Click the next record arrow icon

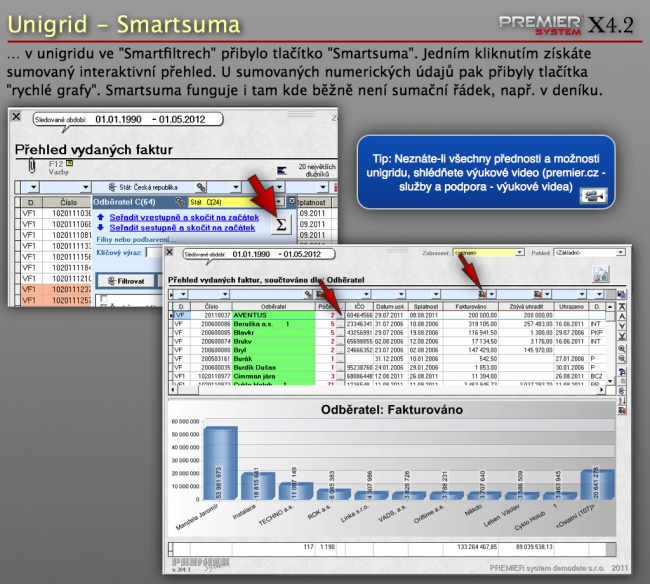point(622,326)
